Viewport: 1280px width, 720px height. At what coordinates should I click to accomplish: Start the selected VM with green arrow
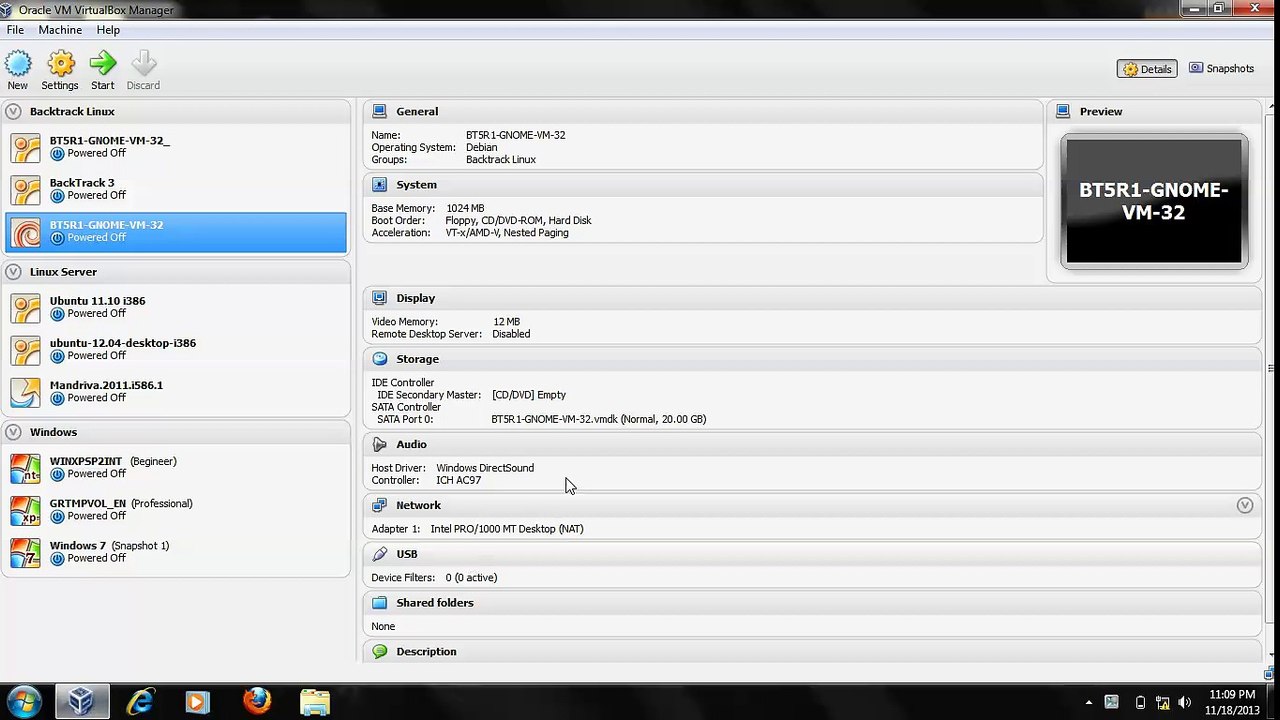click(x=103, y=65)
